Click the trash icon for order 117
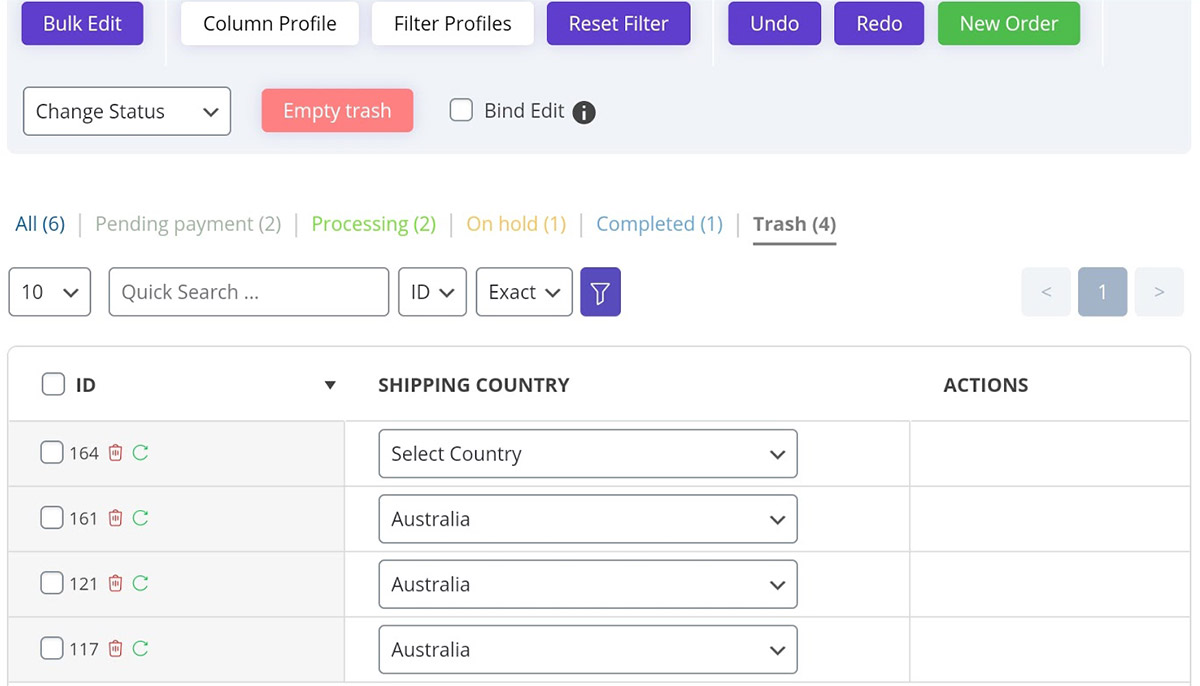 tap(115, 648)
